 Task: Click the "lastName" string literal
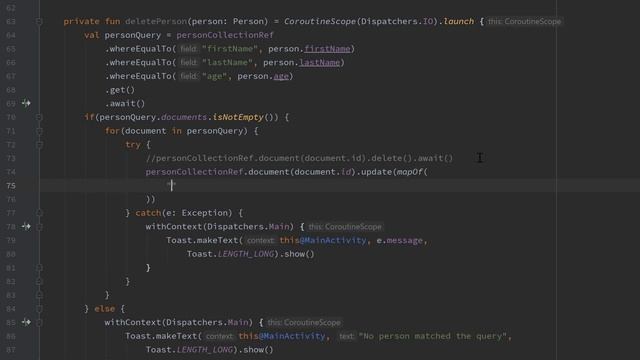[227, 62]
